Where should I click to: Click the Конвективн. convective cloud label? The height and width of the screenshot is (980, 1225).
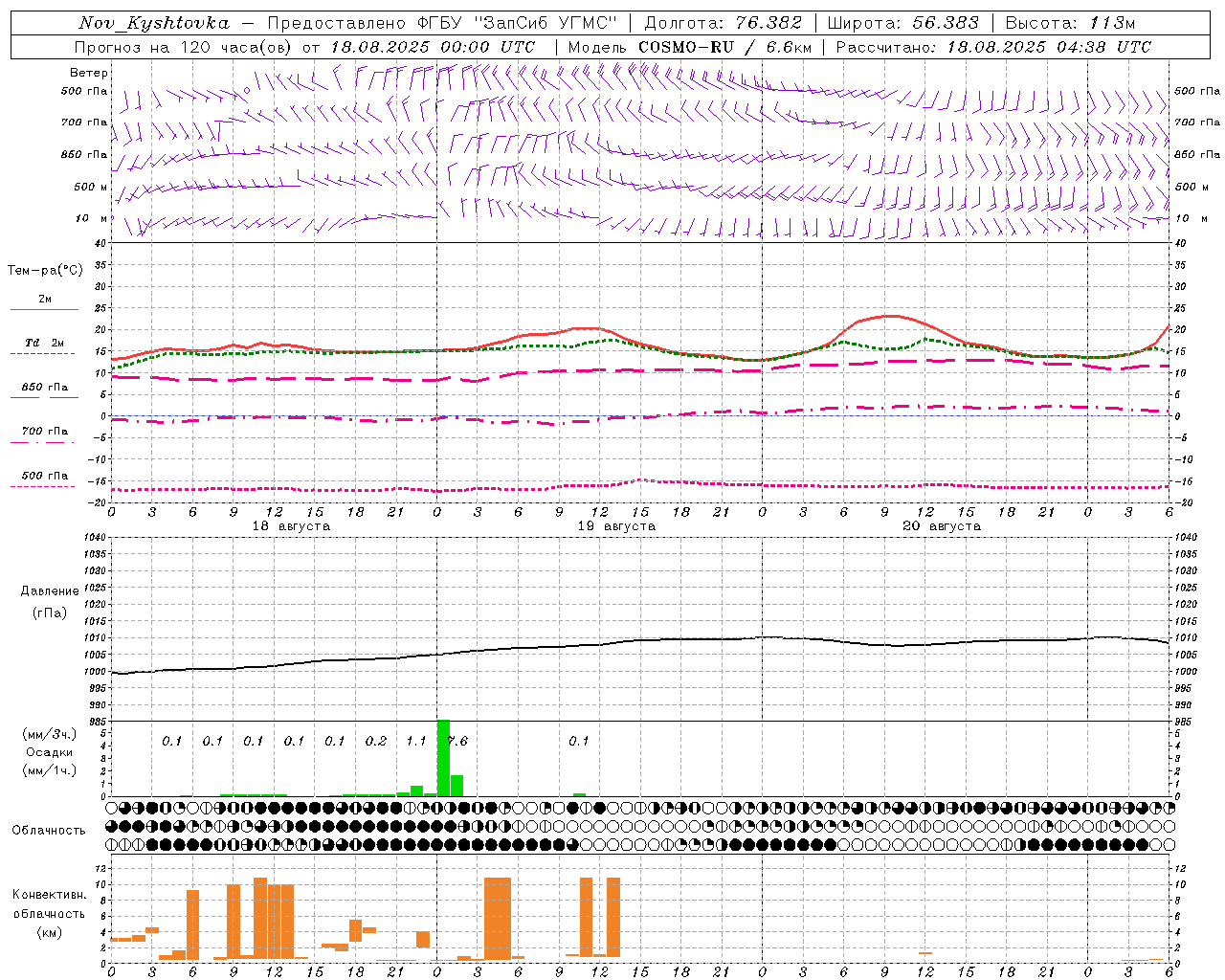(x=49, y=895)
